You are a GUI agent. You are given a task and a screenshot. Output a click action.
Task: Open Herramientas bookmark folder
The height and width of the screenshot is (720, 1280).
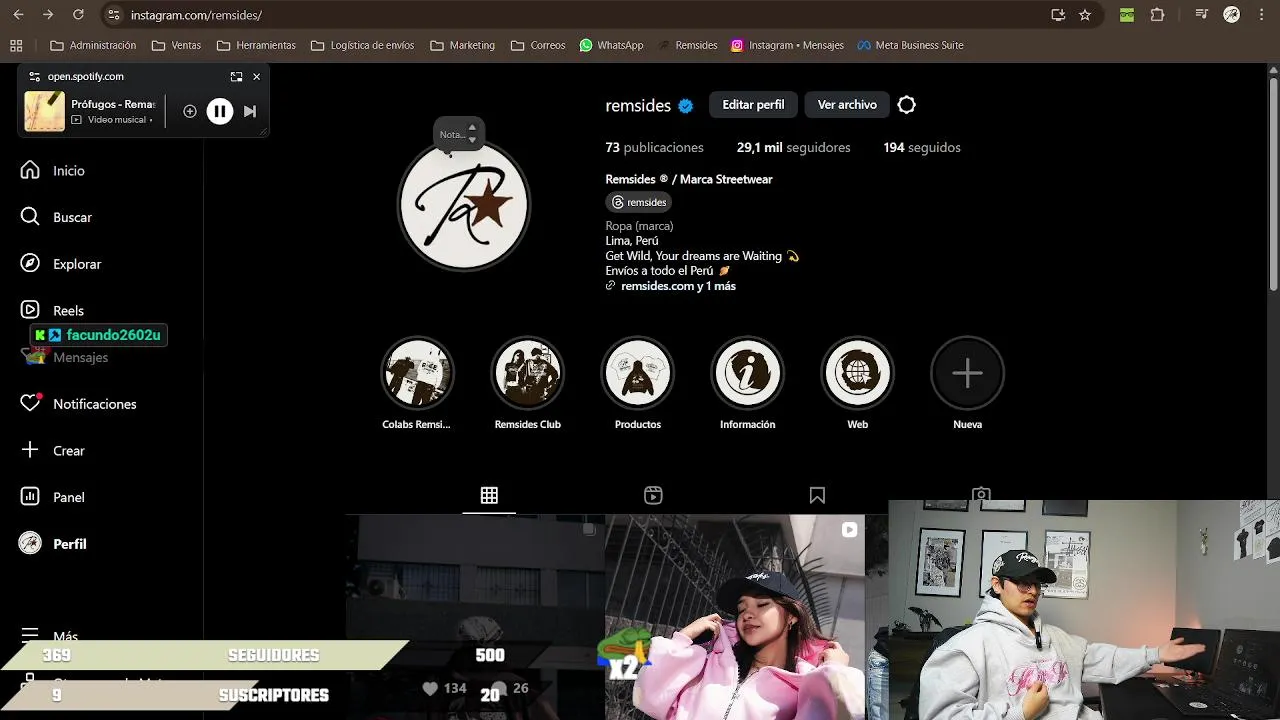coord(256,45)
